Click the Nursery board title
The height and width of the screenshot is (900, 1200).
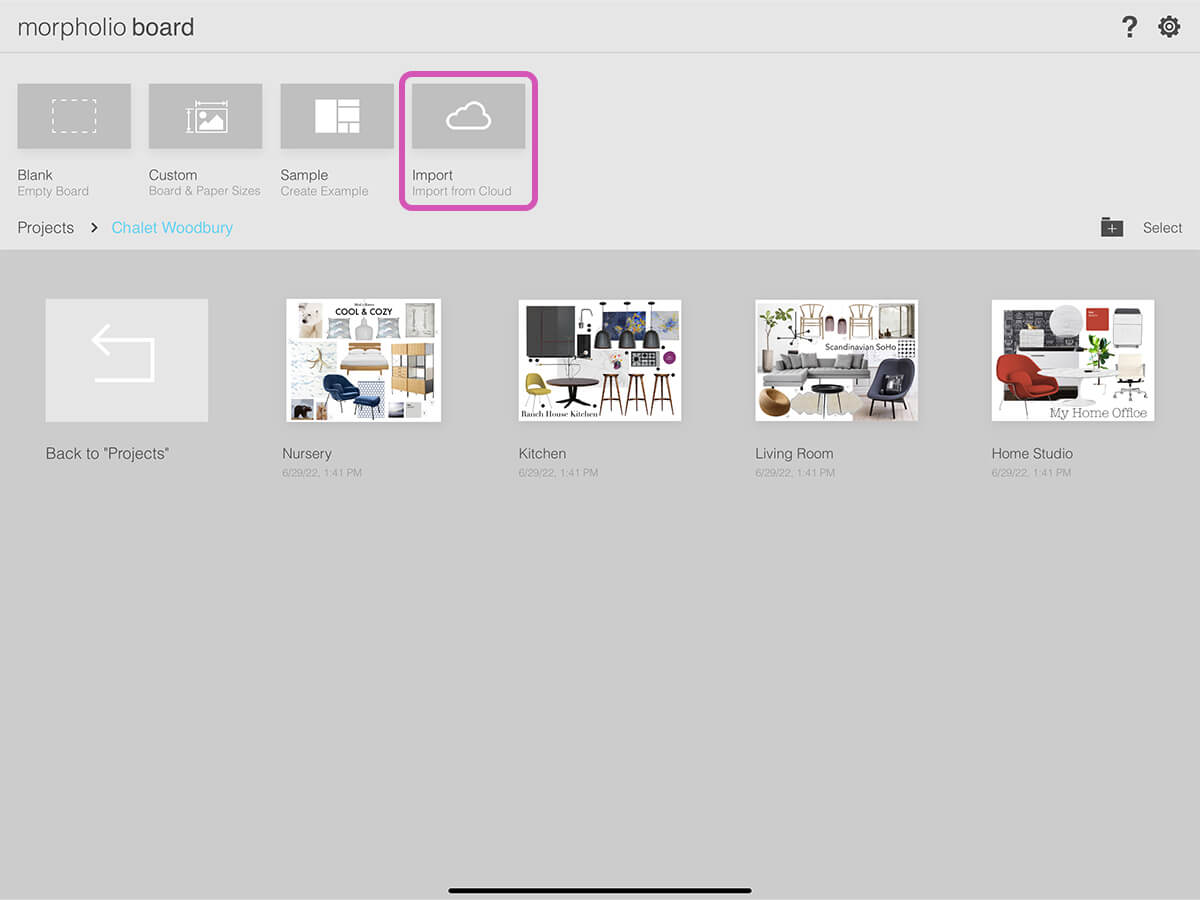(x=307, y=453)
